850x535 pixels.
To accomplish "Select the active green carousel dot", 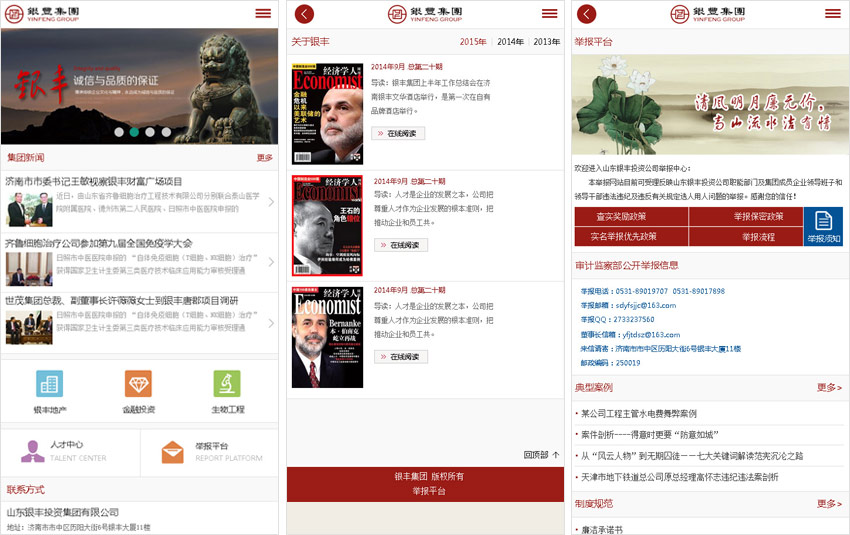I will point(134,132).
